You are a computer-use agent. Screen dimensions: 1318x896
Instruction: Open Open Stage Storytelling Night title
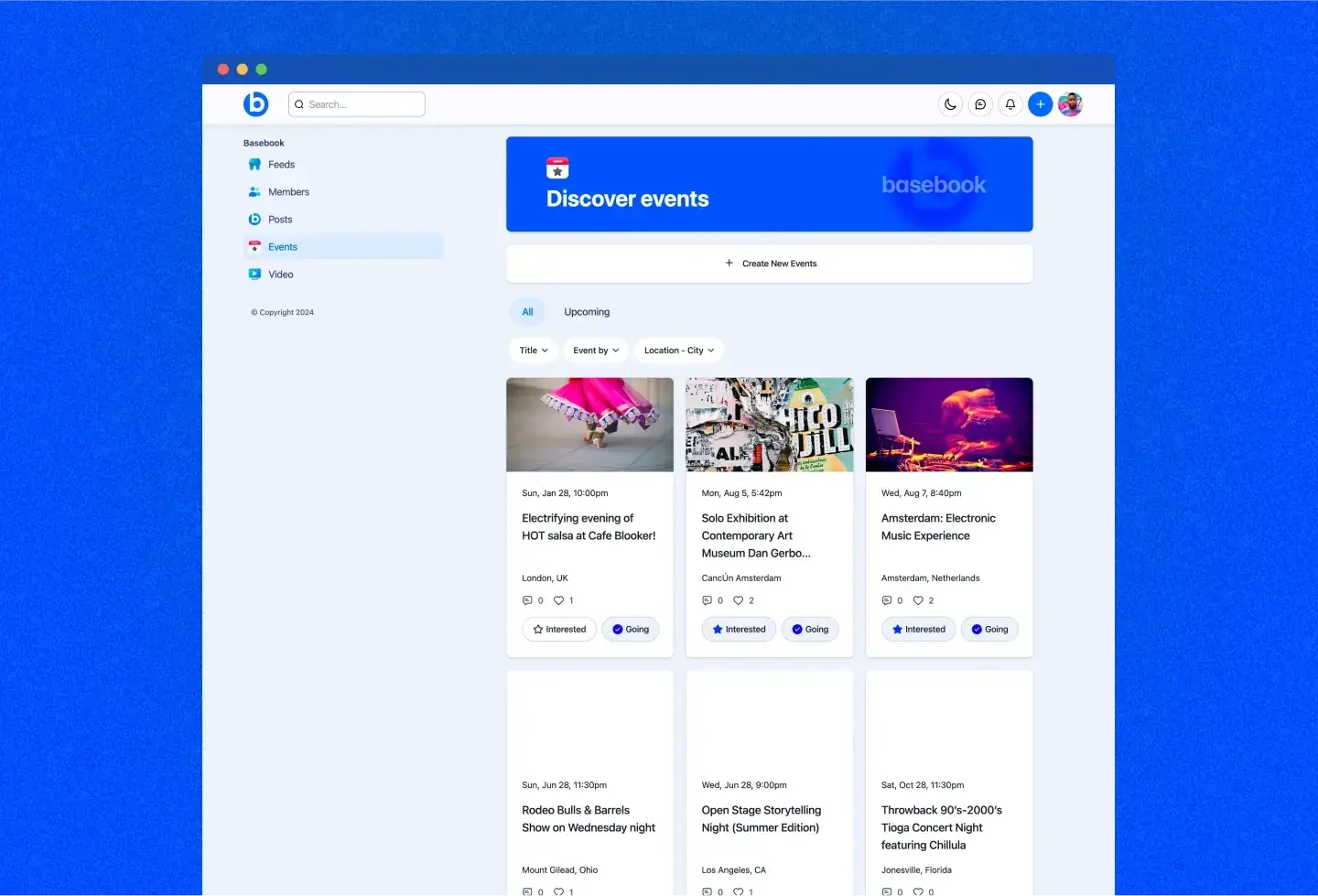pos(762,819)
